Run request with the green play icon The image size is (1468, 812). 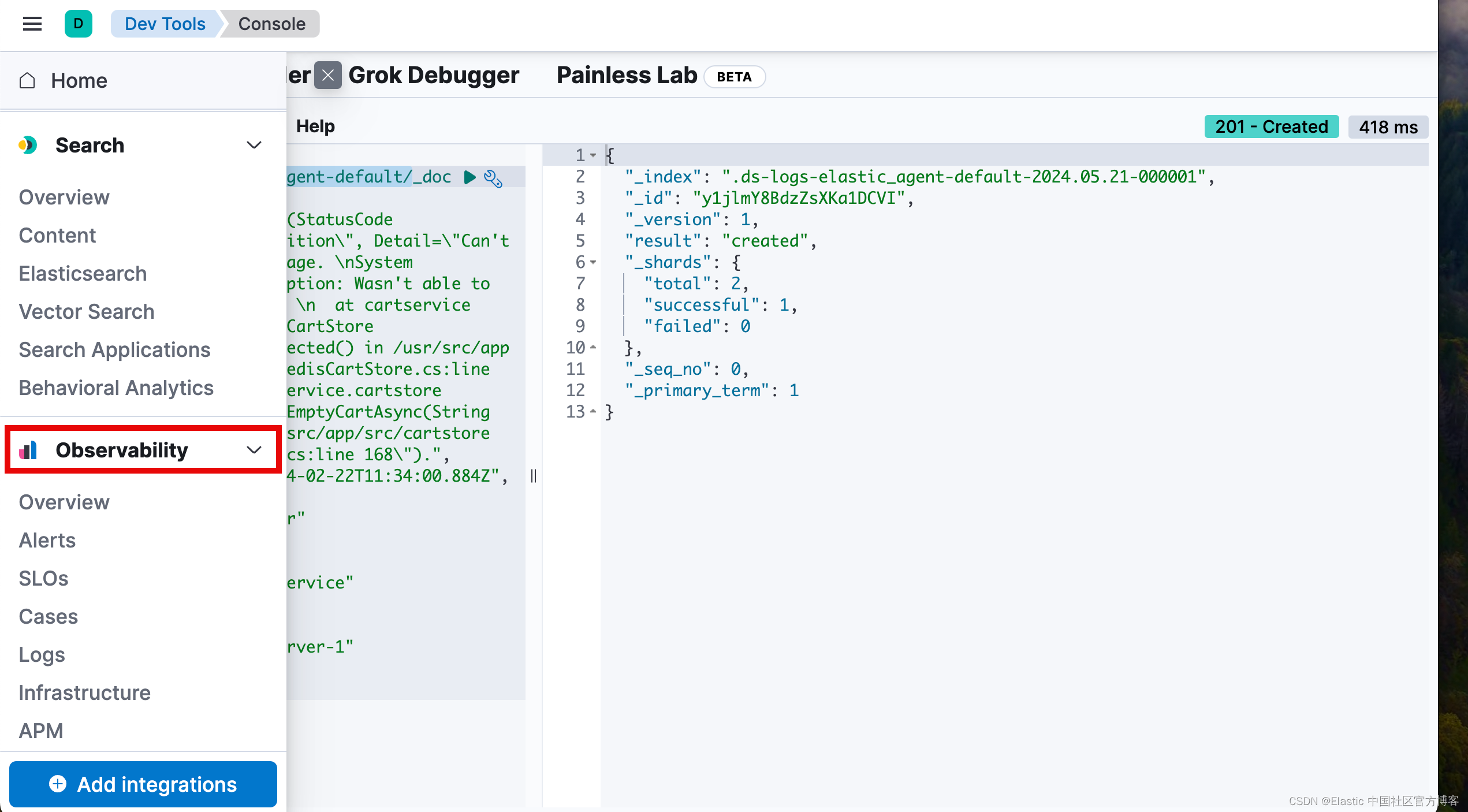pos(470,177)
